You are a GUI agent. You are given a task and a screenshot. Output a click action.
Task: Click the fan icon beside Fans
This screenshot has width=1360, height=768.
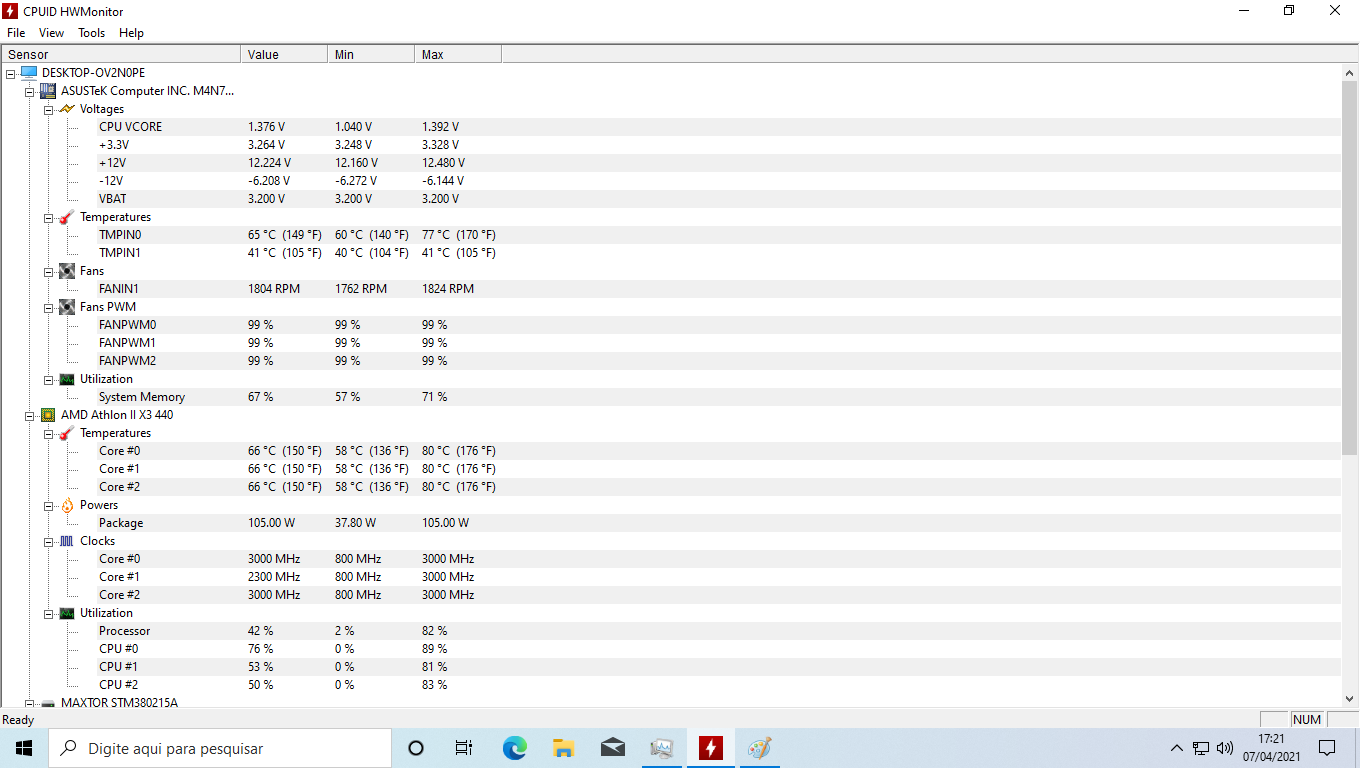pyautogui.click(x=66, y=271)
